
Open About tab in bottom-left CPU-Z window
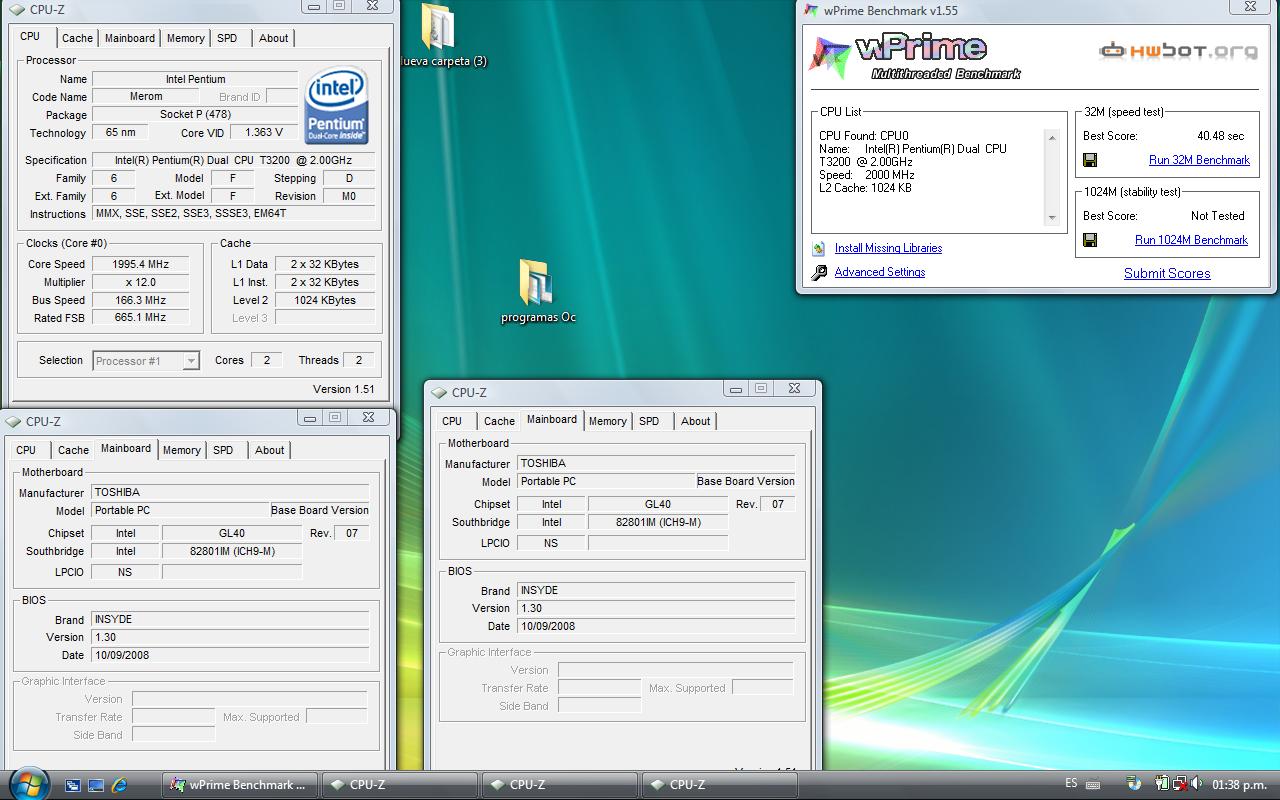tap(270, 450)
